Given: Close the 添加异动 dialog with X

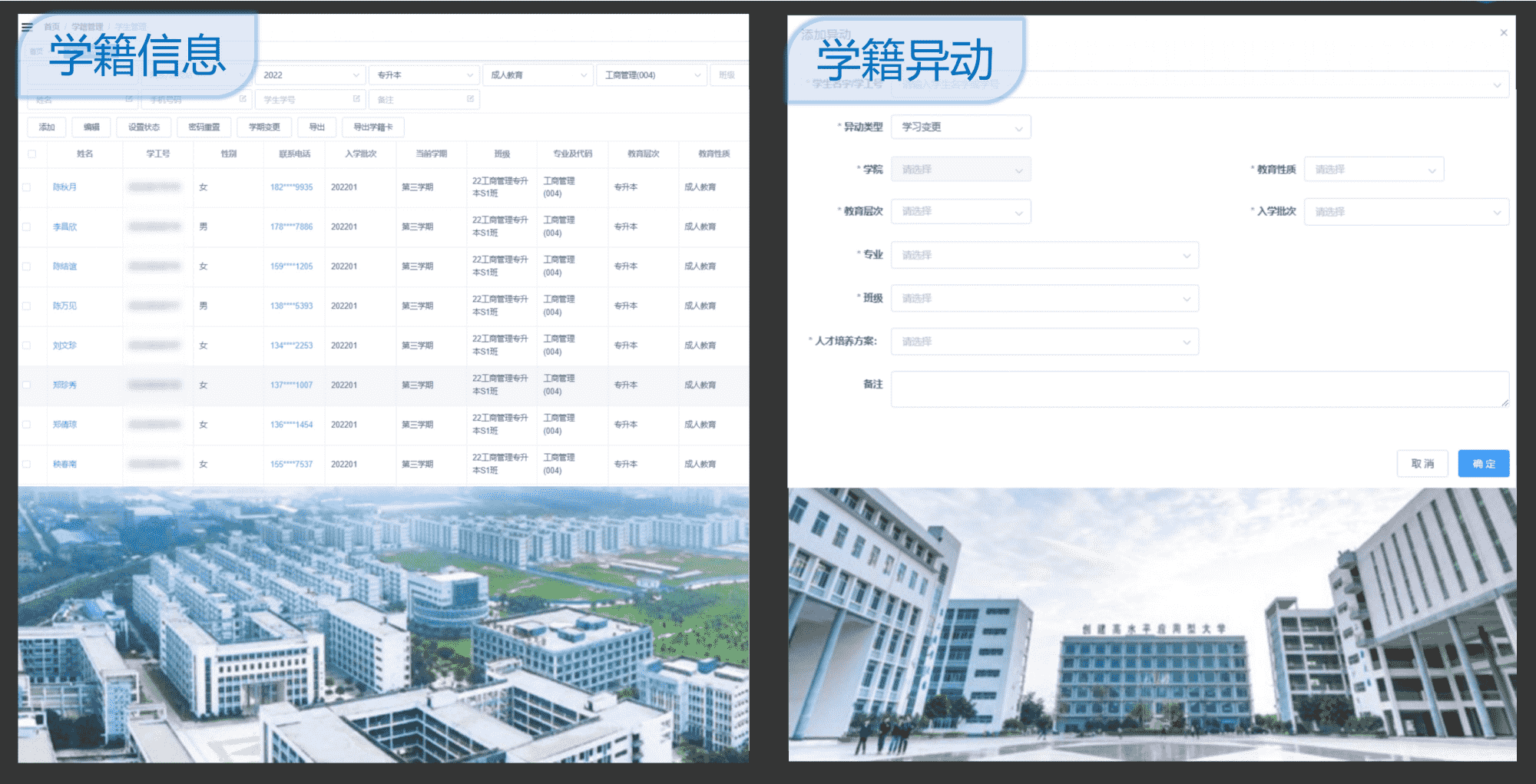Looking at the screenshot, I should click(1504, 32).
